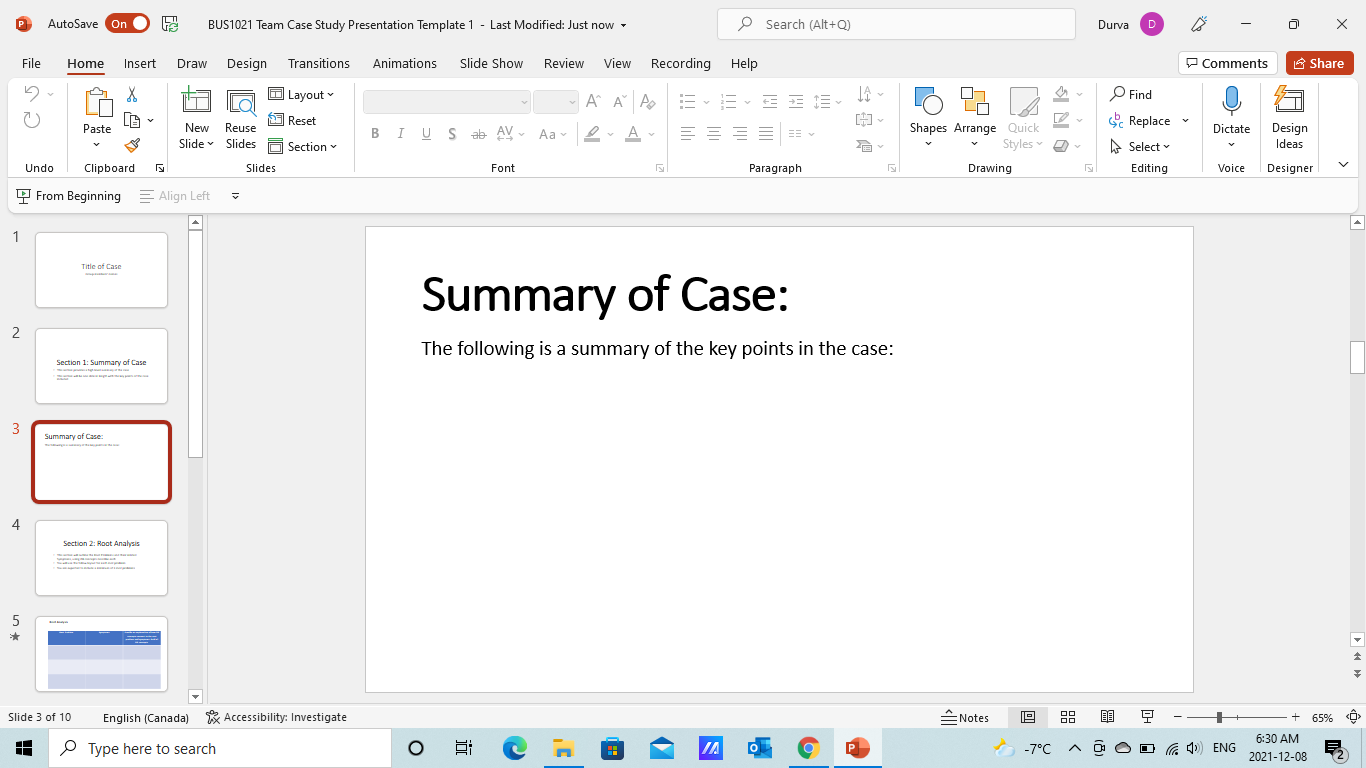
Task: Toggle Strikethrough formatting
Action: click(x=478, y=134)
